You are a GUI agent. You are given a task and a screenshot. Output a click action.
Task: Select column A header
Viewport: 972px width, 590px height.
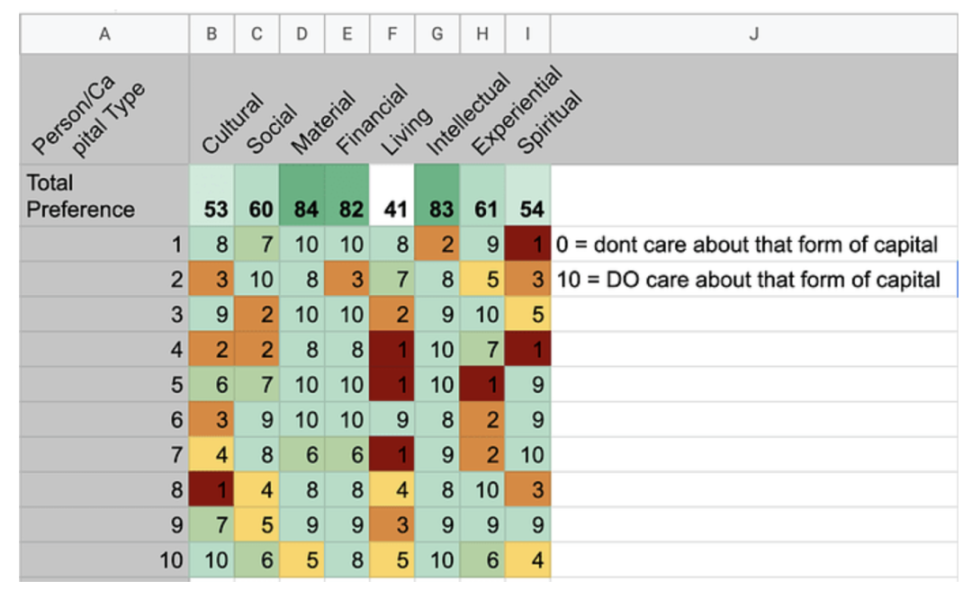[x=105, y=33]
